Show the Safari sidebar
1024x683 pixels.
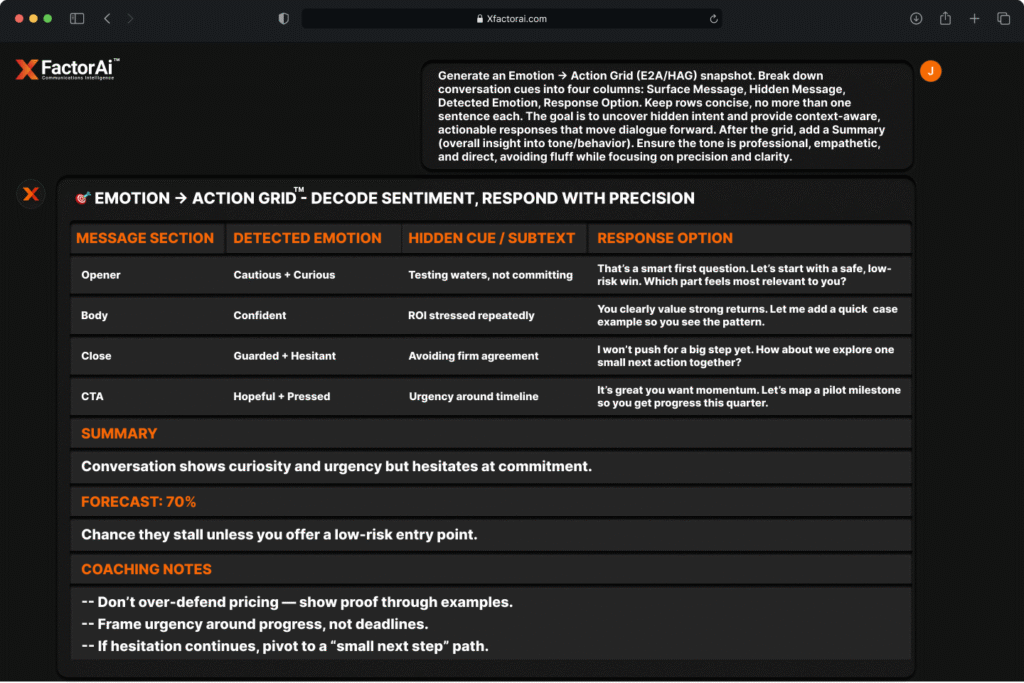pos(77,19)
